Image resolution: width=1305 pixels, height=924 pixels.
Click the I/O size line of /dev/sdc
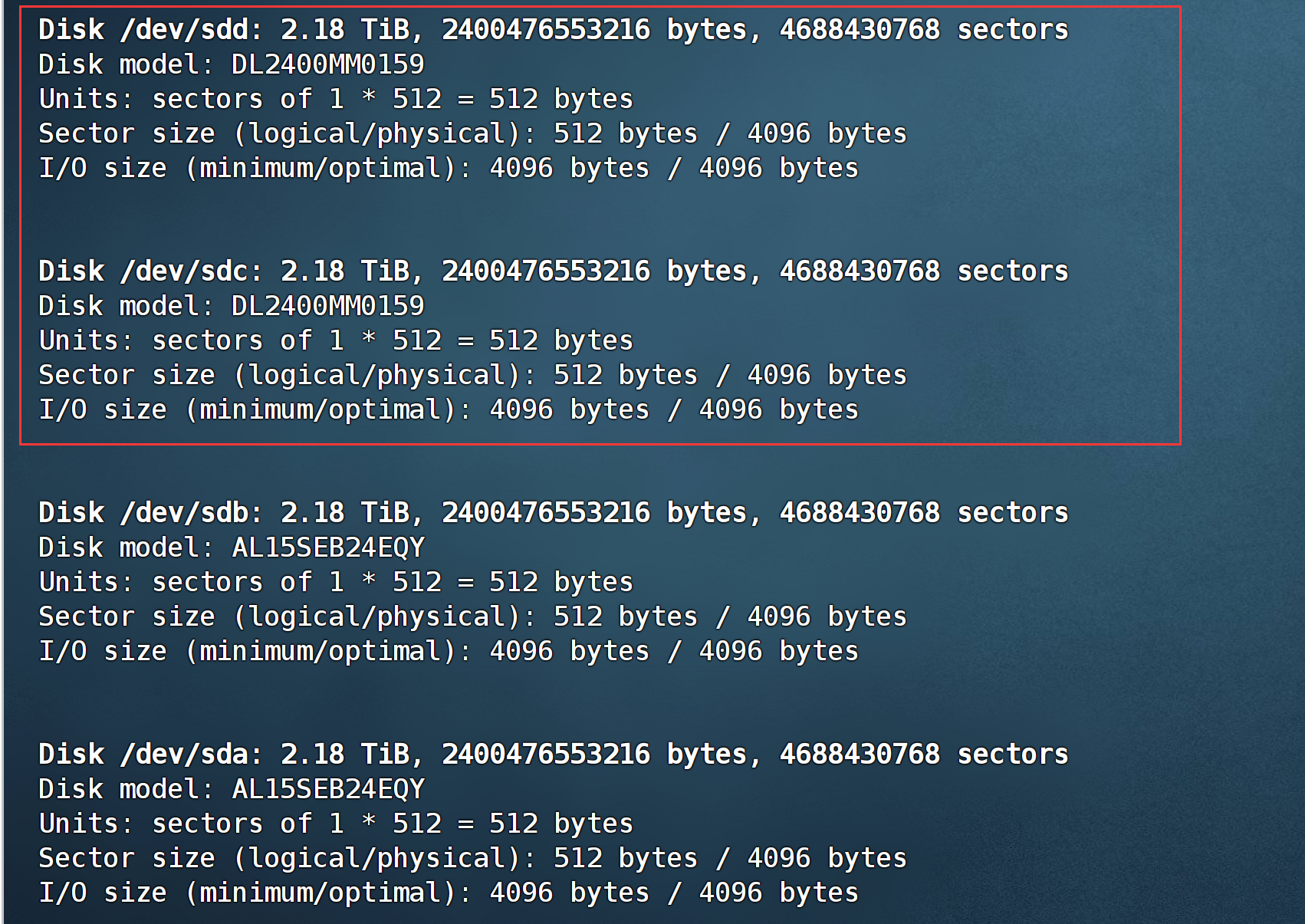pos(449,409)
